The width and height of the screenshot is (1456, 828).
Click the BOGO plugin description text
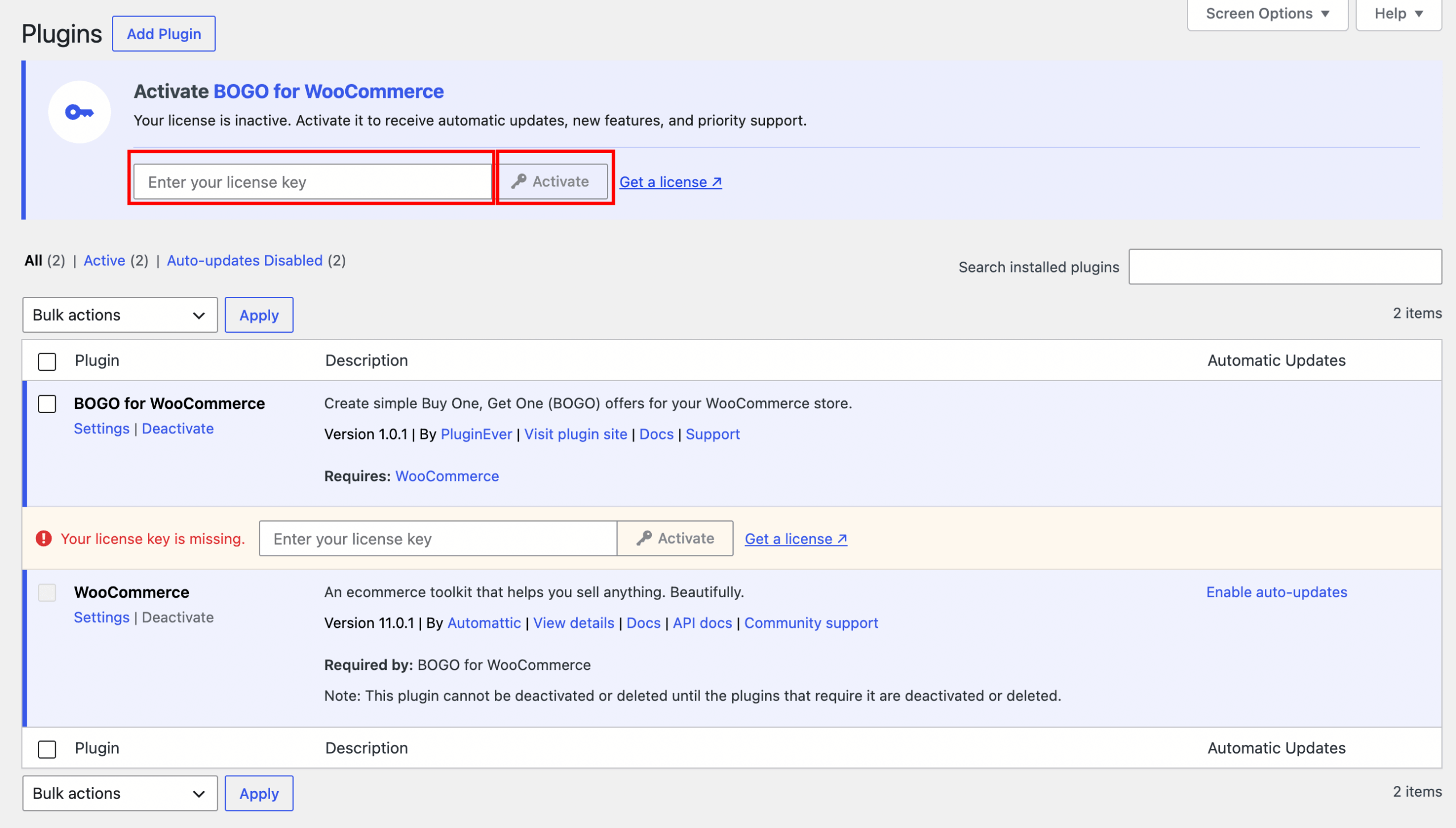click(588, 404)
